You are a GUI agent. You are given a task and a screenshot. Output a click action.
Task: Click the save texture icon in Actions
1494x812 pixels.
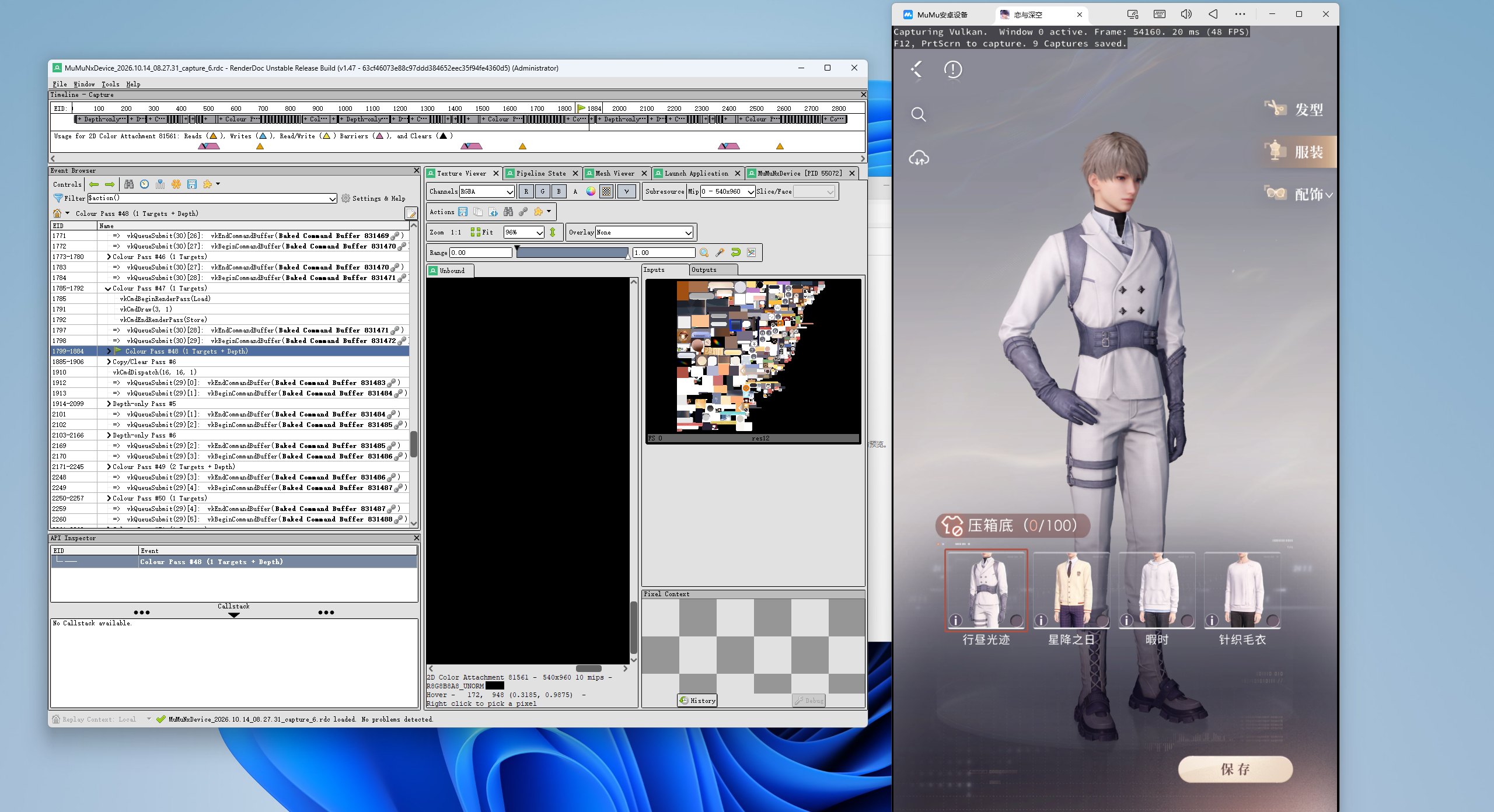(x=463, y=212)
